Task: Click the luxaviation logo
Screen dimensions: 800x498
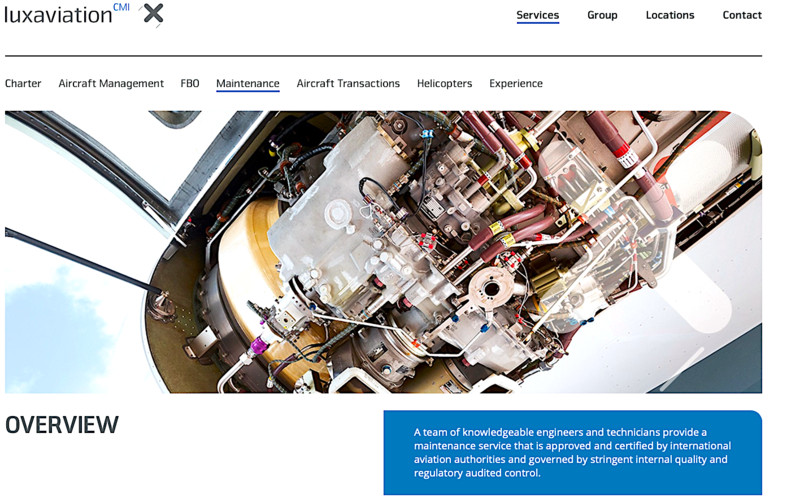Action: tap(67, 14)
